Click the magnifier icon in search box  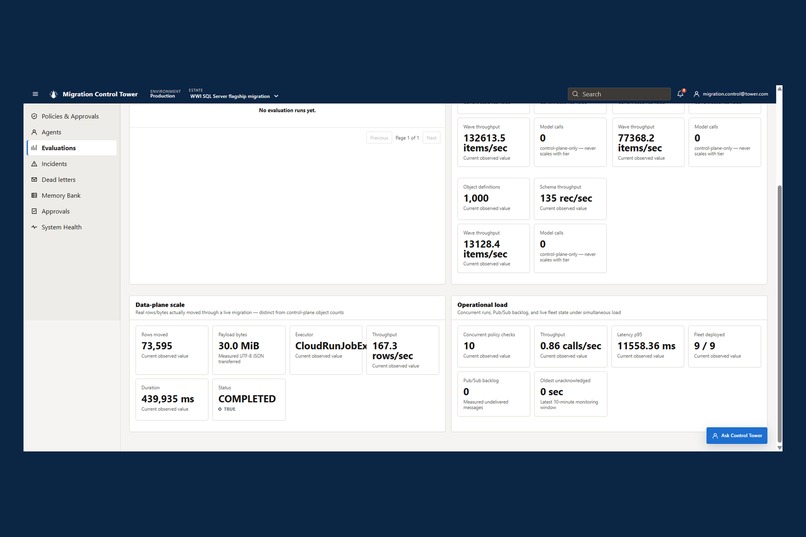tap(575, 94)
